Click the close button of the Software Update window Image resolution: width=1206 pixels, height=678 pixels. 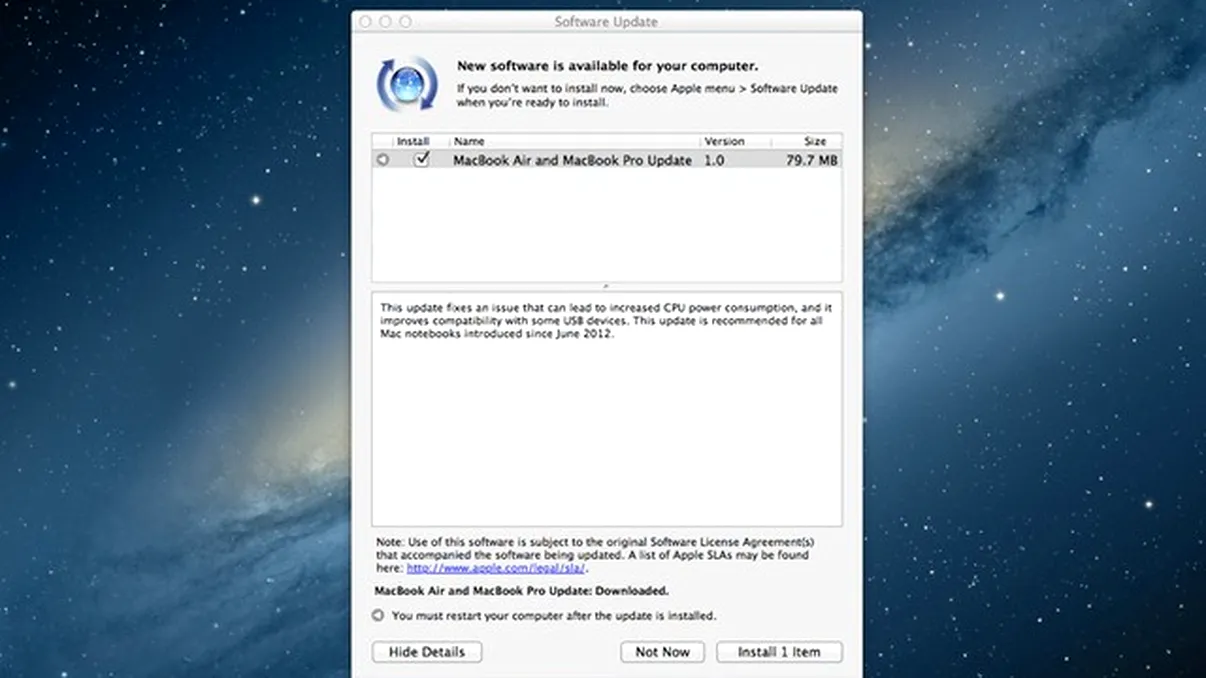(365, 21)
